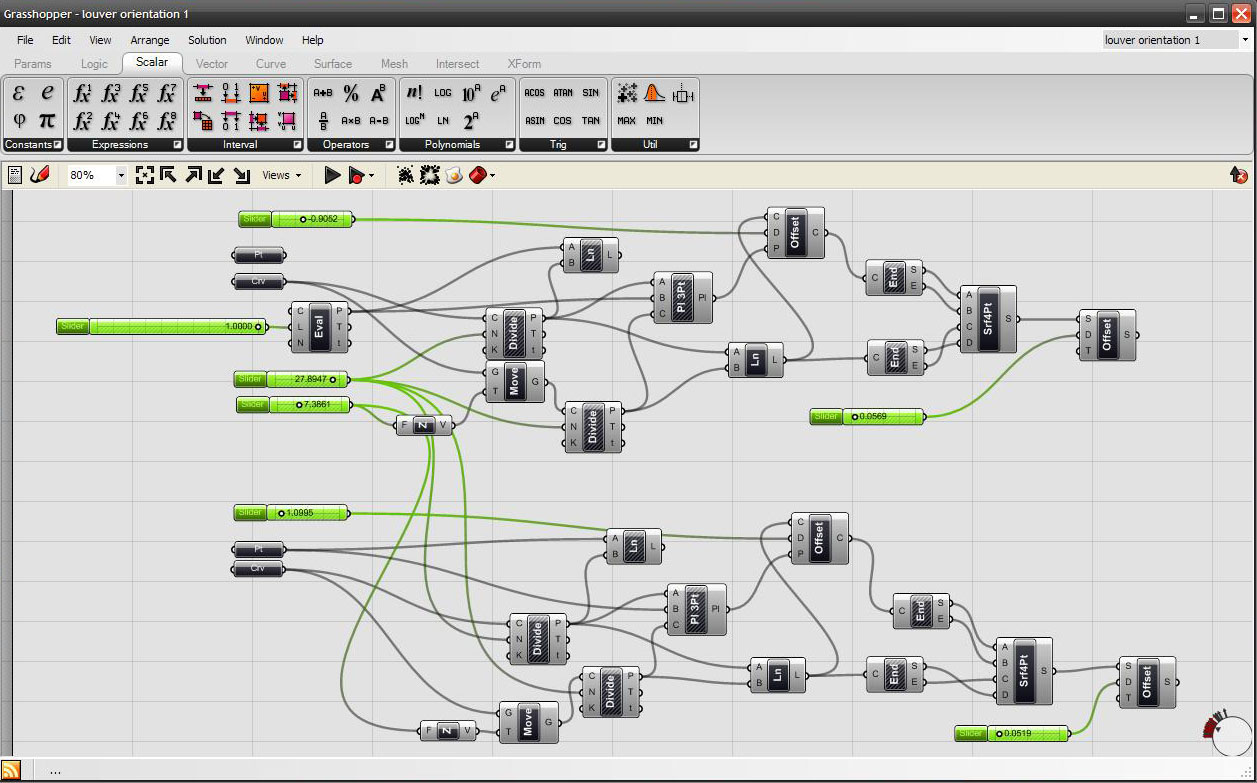Select the Golden ratio phi constant
Screen dimensions: 1257x783
coord(19,121)
